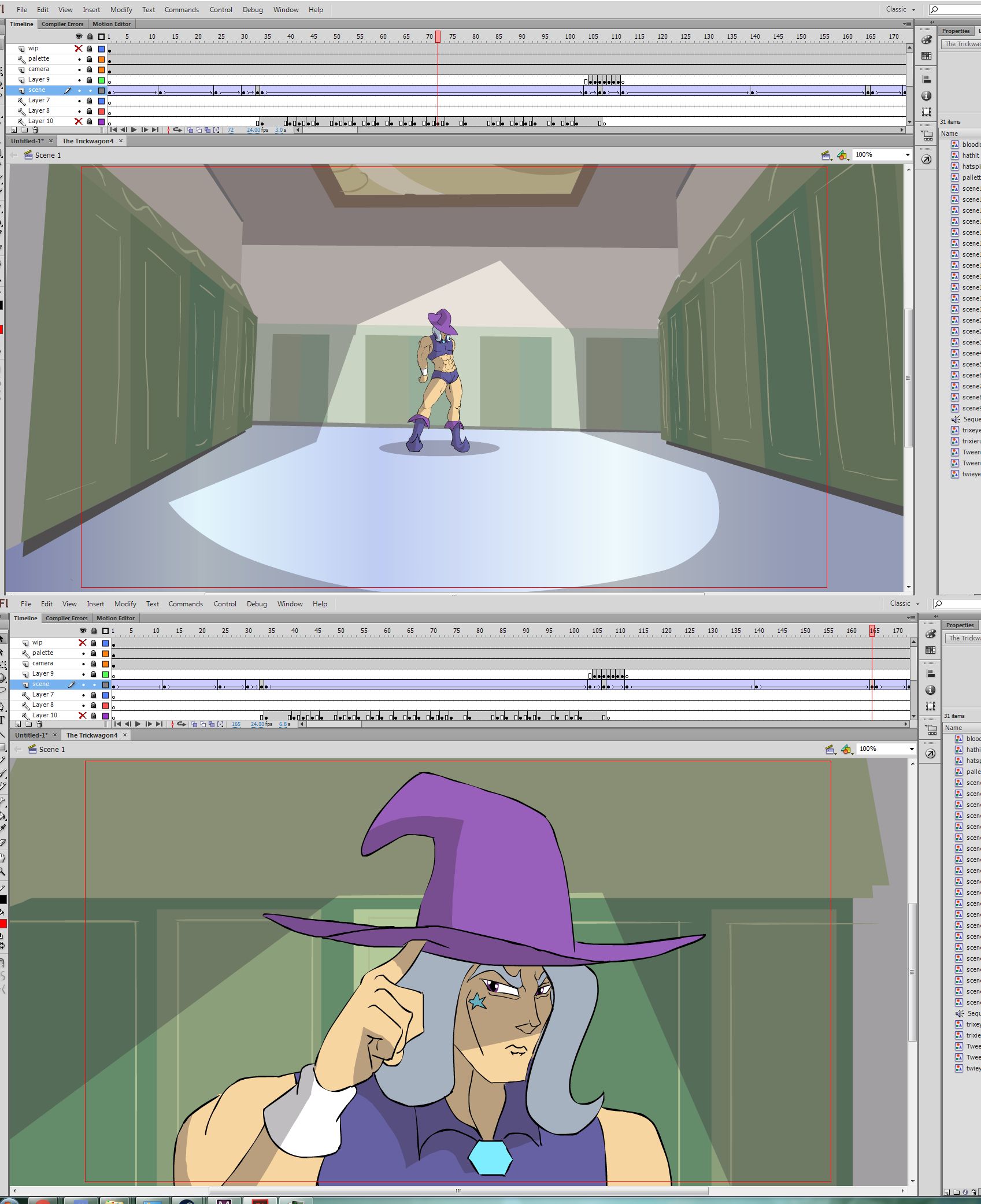Open the Info panel icon in top window
Viewport: 981px width, 1204px height.
click(927, 96)
